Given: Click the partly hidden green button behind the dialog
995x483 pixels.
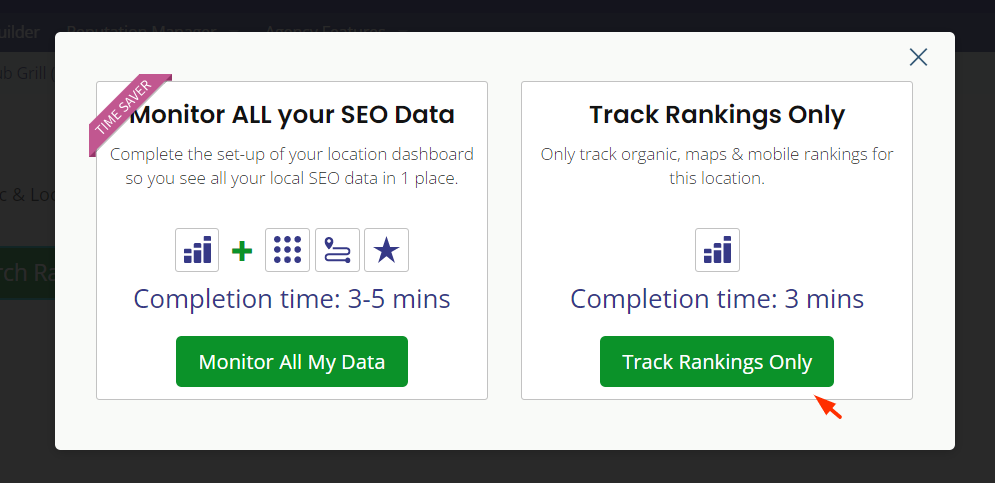Looking at the screenshot, I should [x=27, y=272].
